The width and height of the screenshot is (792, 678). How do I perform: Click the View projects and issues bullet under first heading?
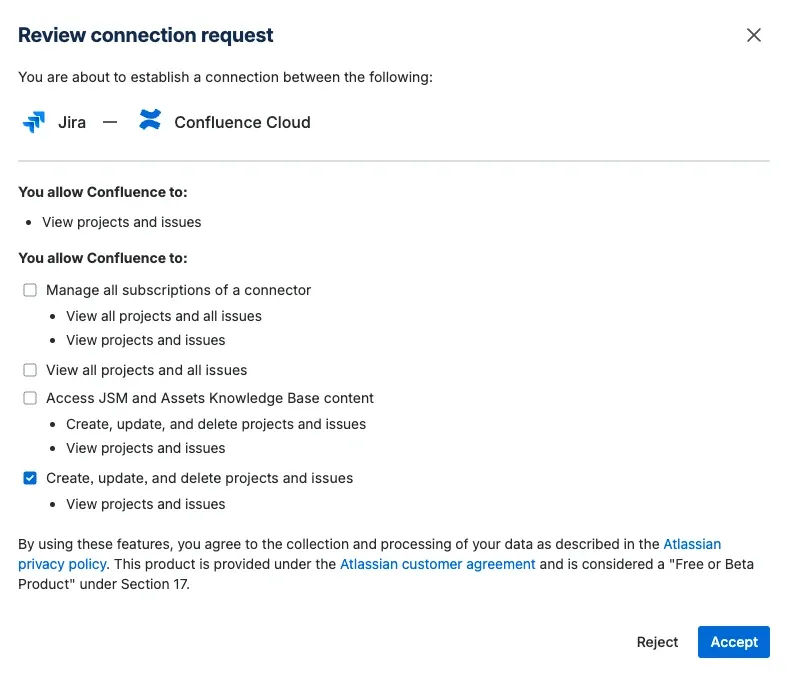[x=121, y=222]
